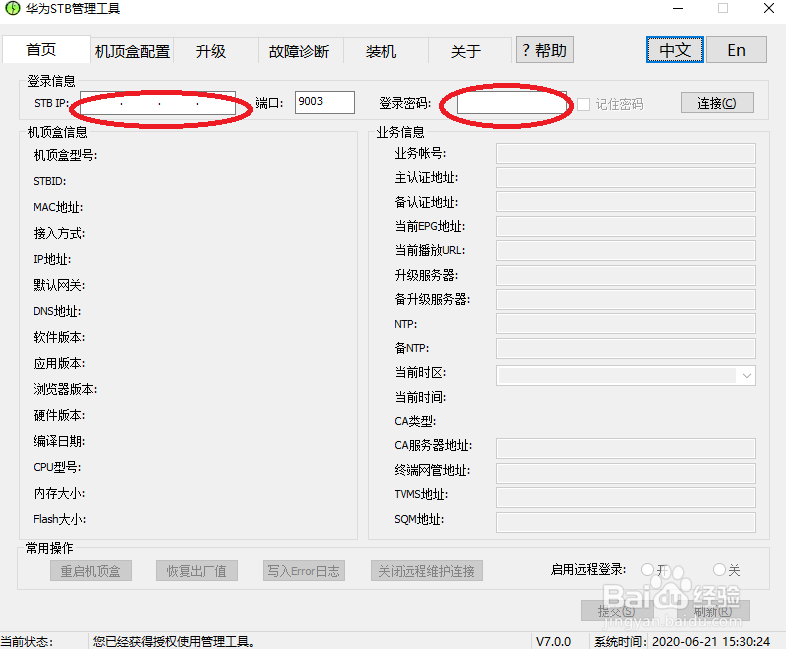The height and width of the screenshot is (649, 786).
Task: Click the 终端网管地址 field
Action: coord(626,473)
